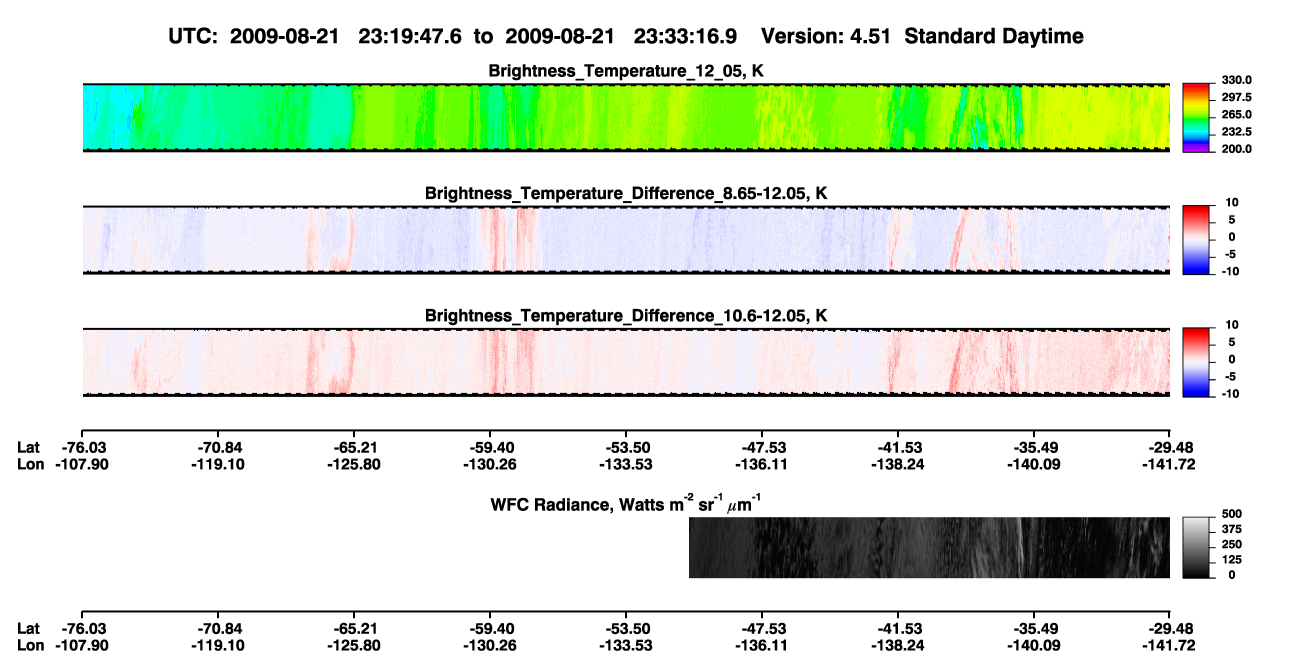Click longitude -140.09 on the upper axis
This screenshot has height=667, width=1300.
(1034, 464)
